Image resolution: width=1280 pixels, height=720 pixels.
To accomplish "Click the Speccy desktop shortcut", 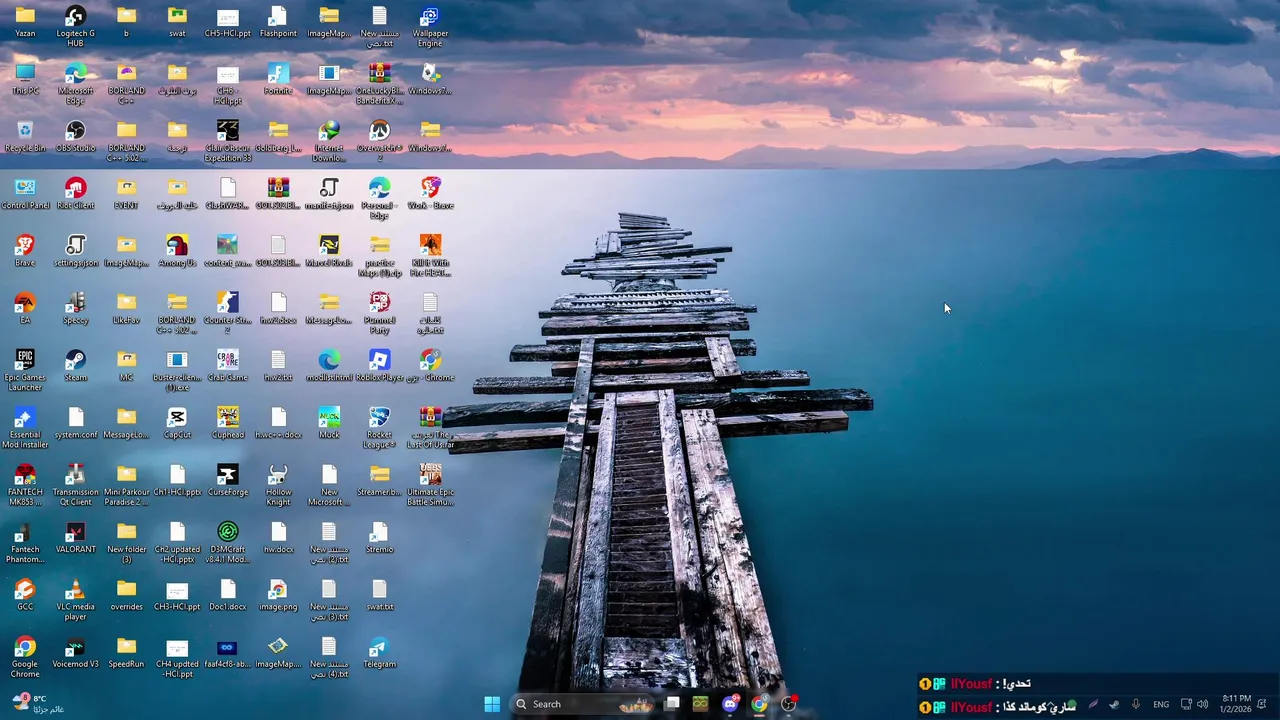I will [x=75, y=308].
